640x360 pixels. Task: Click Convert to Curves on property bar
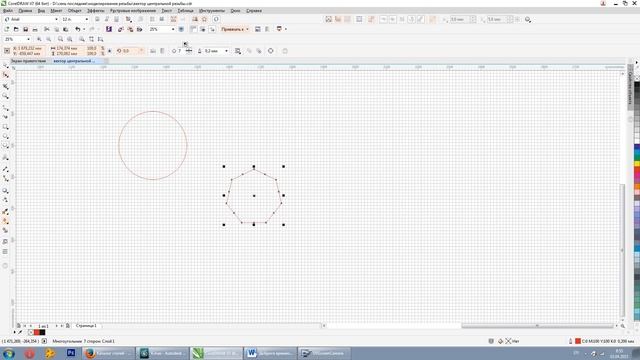[271, 51]
